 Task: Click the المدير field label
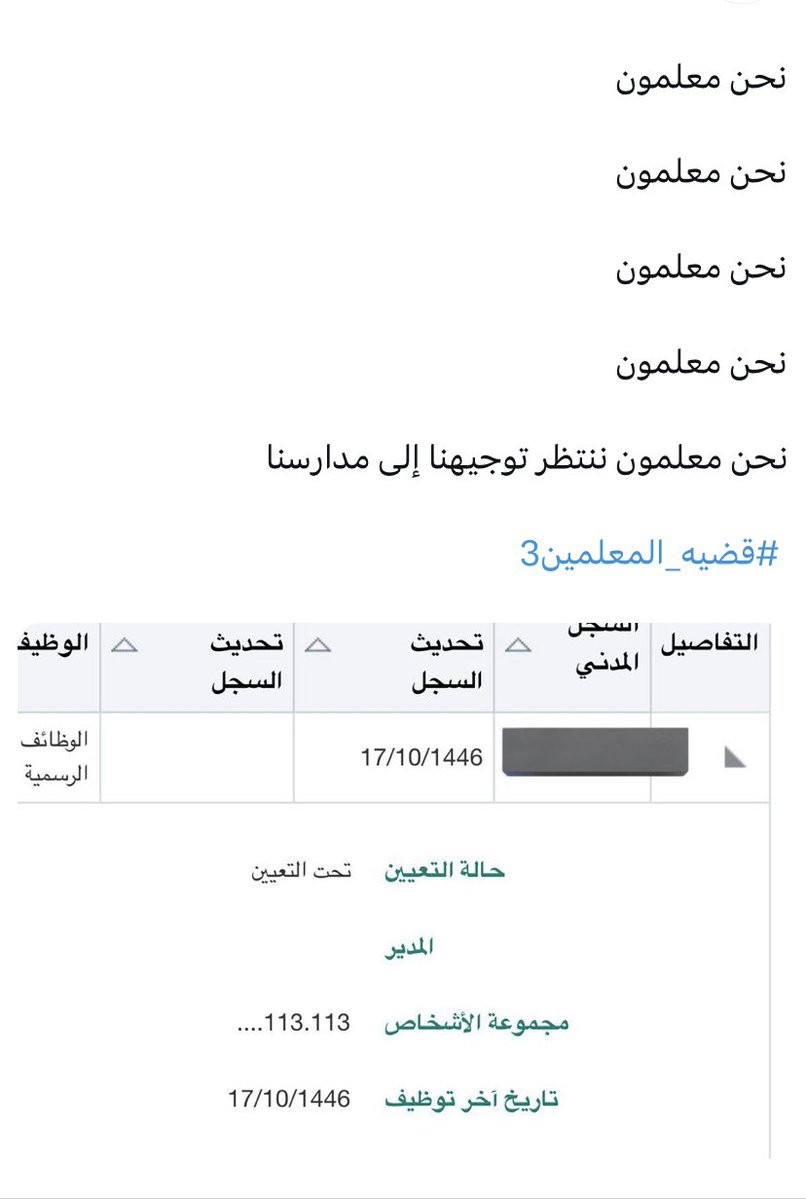coord(408,947)
